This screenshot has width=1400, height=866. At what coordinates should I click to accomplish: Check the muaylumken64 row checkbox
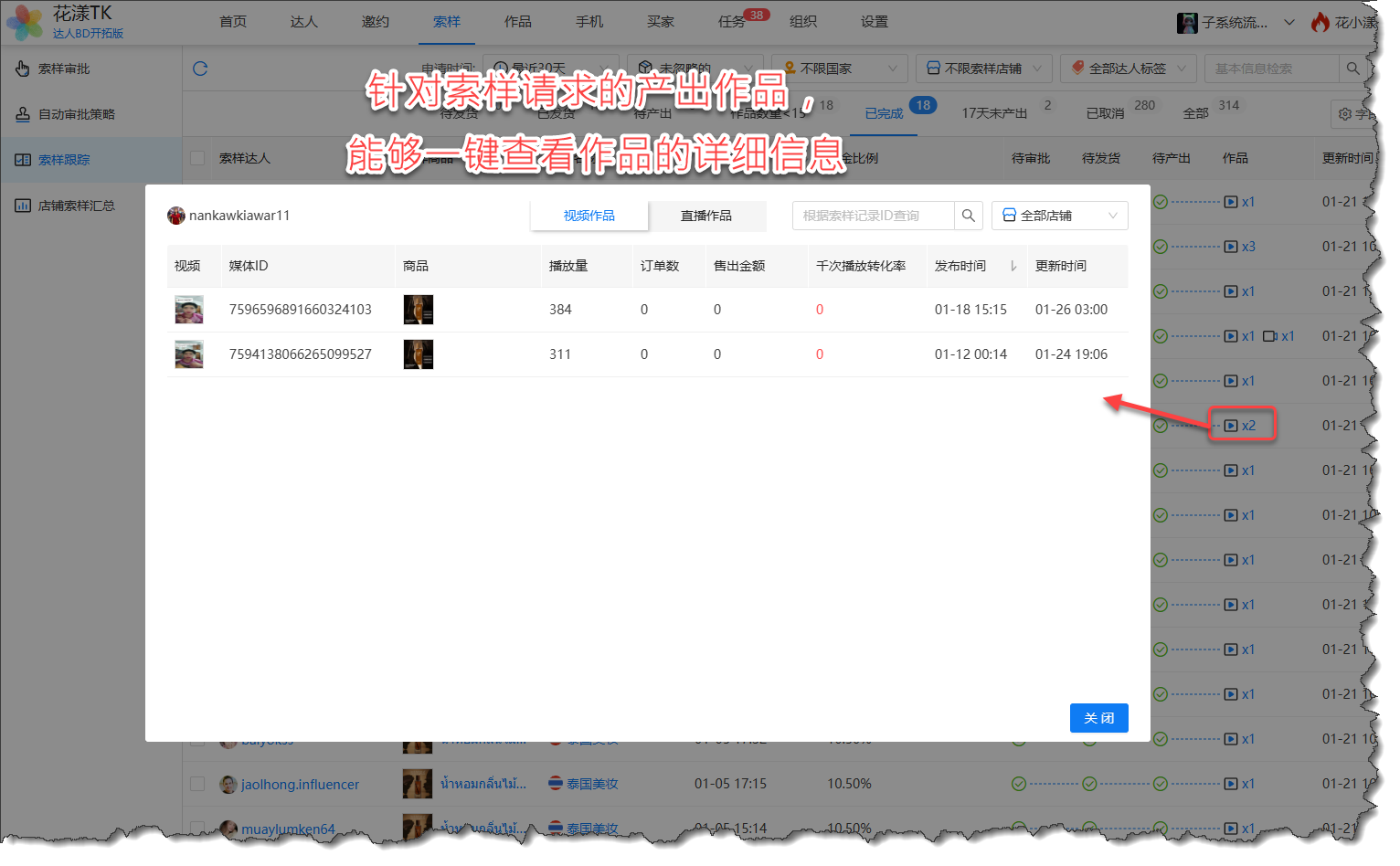coord(197,829)
